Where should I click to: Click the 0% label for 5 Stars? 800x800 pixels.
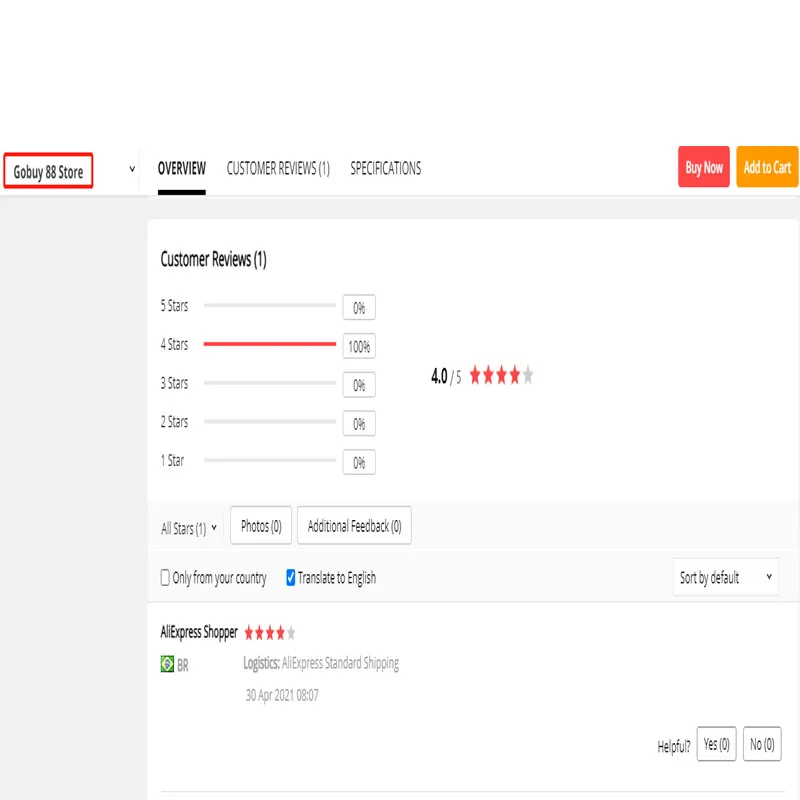pyautogui.click(x=359, y=308)
